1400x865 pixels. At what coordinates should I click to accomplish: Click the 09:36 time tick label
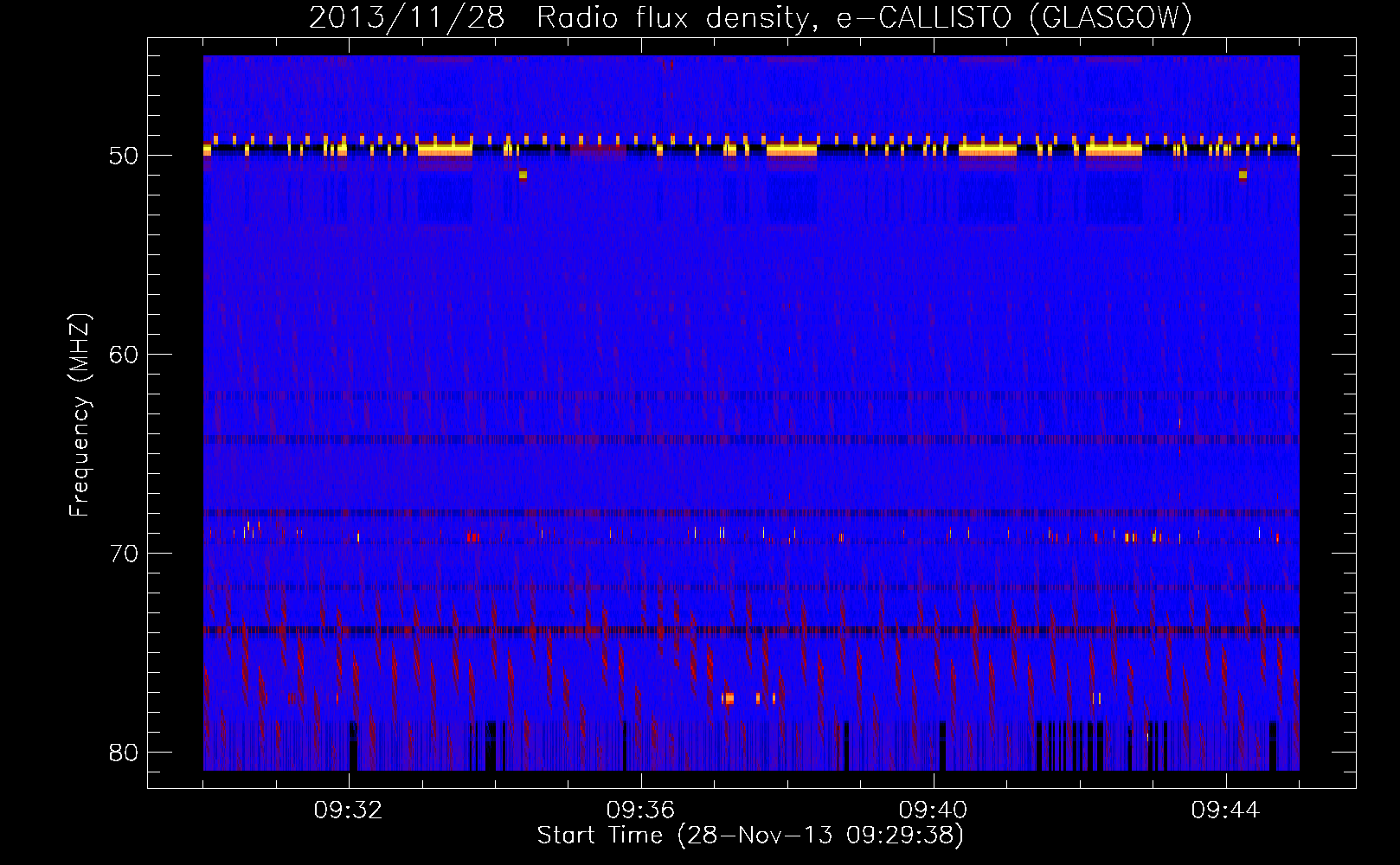640,811
